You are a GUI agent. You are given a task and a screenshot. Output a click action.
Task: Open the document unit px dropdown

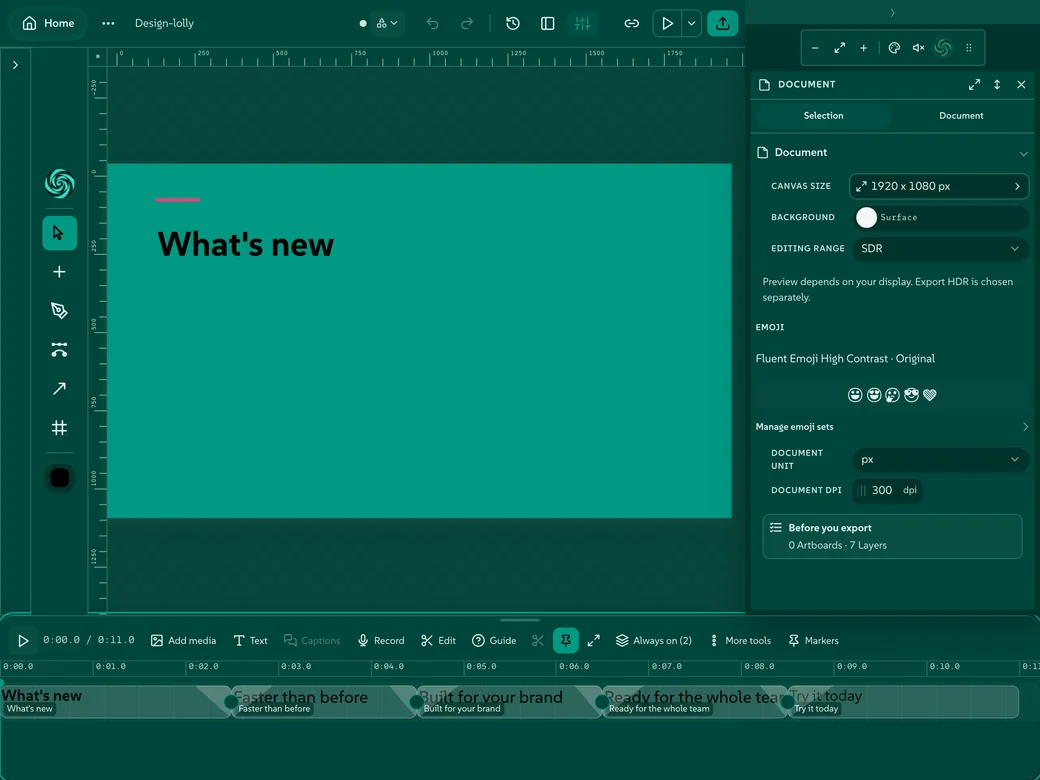point(940,460)
